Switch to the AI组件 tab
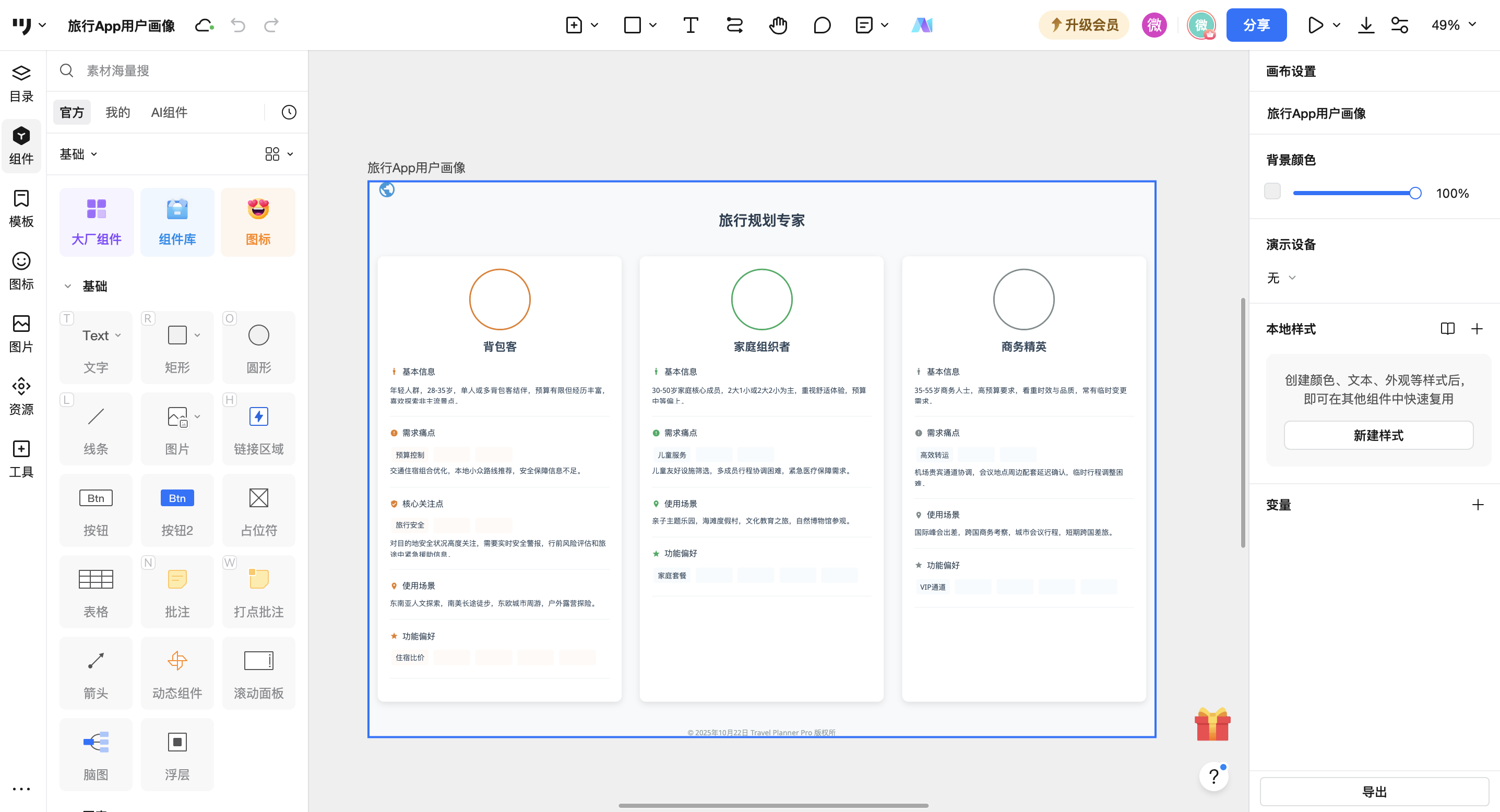This screenshot has width=1500, height=812. (169, 112)
